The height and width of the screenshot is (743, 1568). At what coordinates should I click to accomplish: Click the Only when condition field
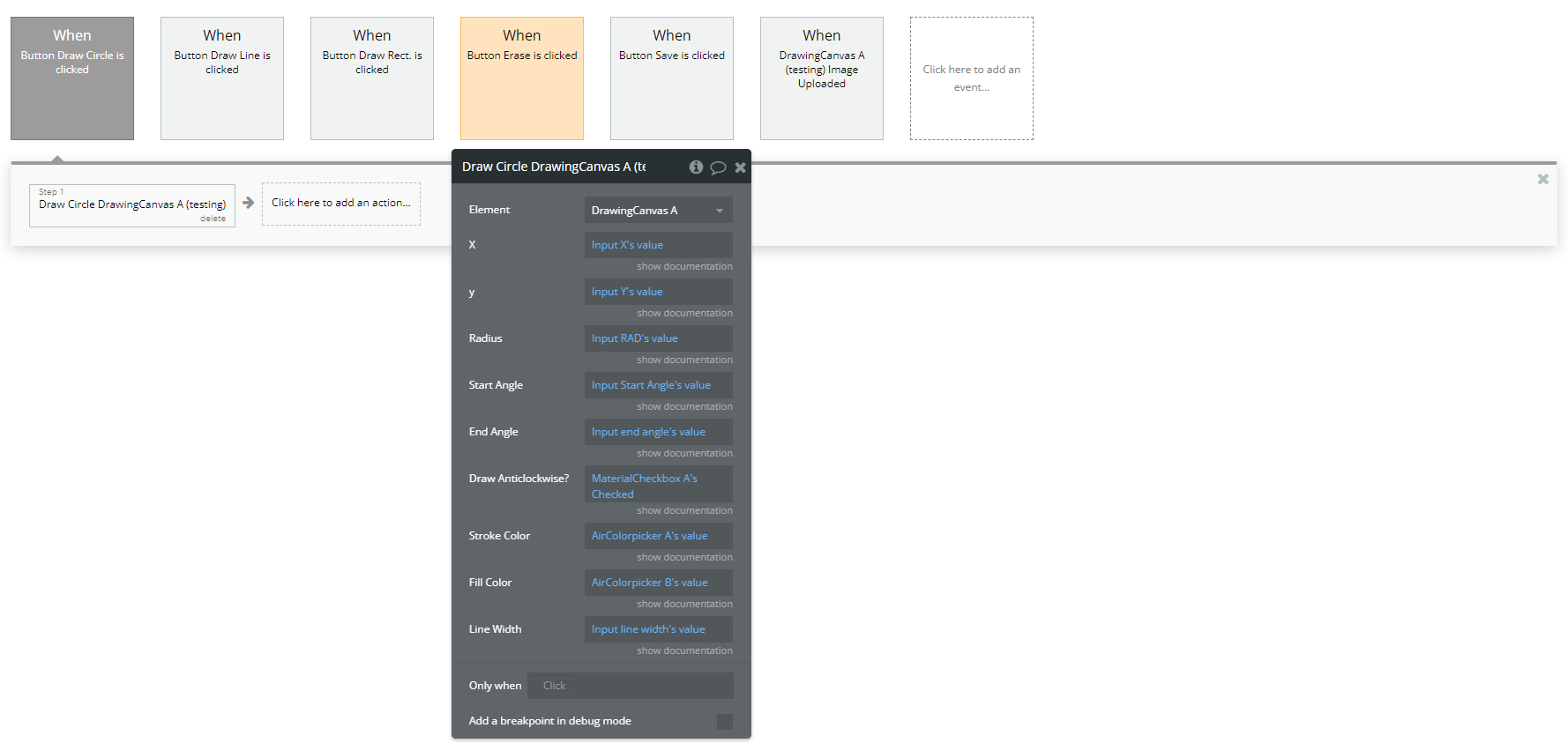tap(631, 686)
